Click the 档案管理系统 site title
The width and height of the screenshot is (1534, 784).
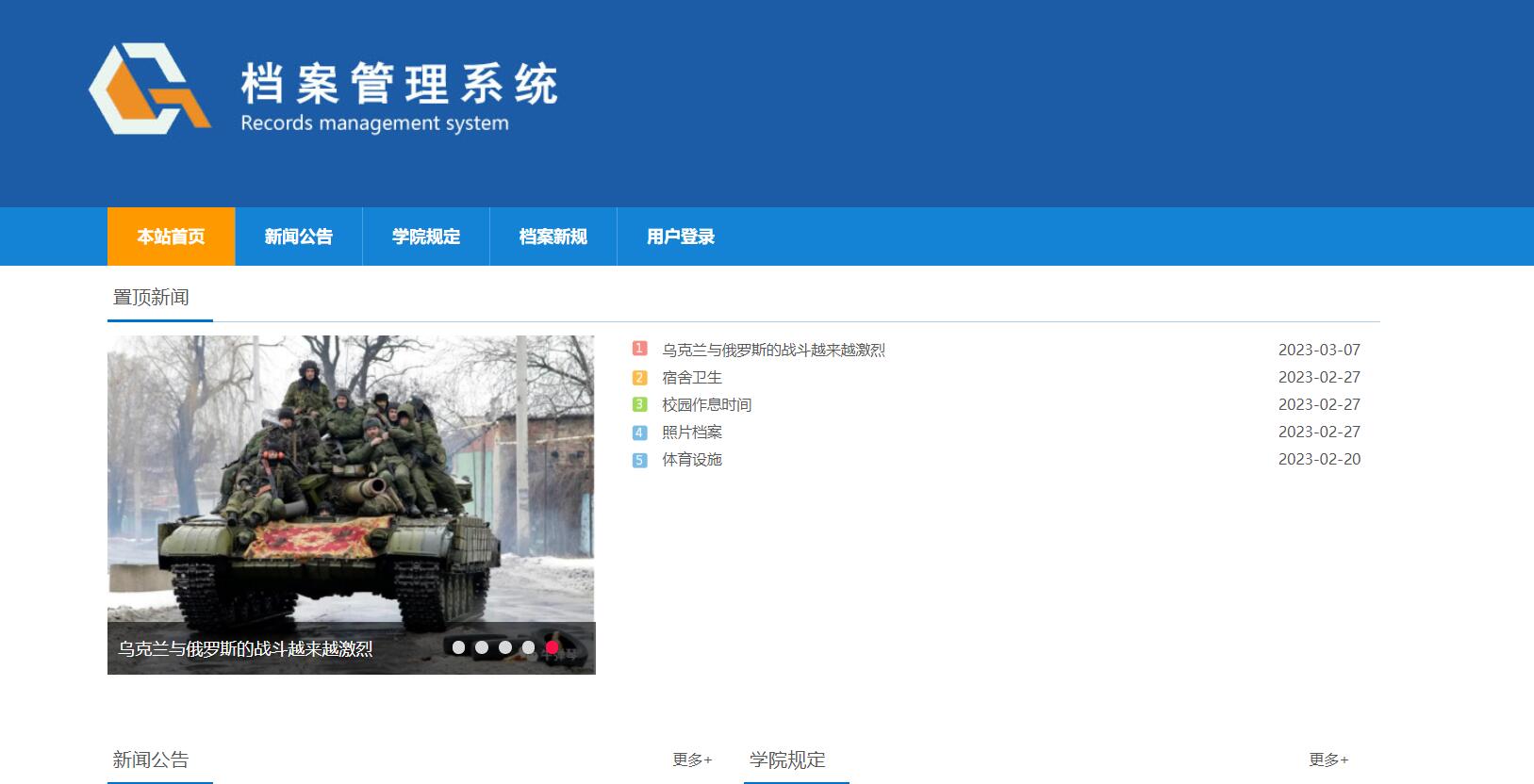400,84
